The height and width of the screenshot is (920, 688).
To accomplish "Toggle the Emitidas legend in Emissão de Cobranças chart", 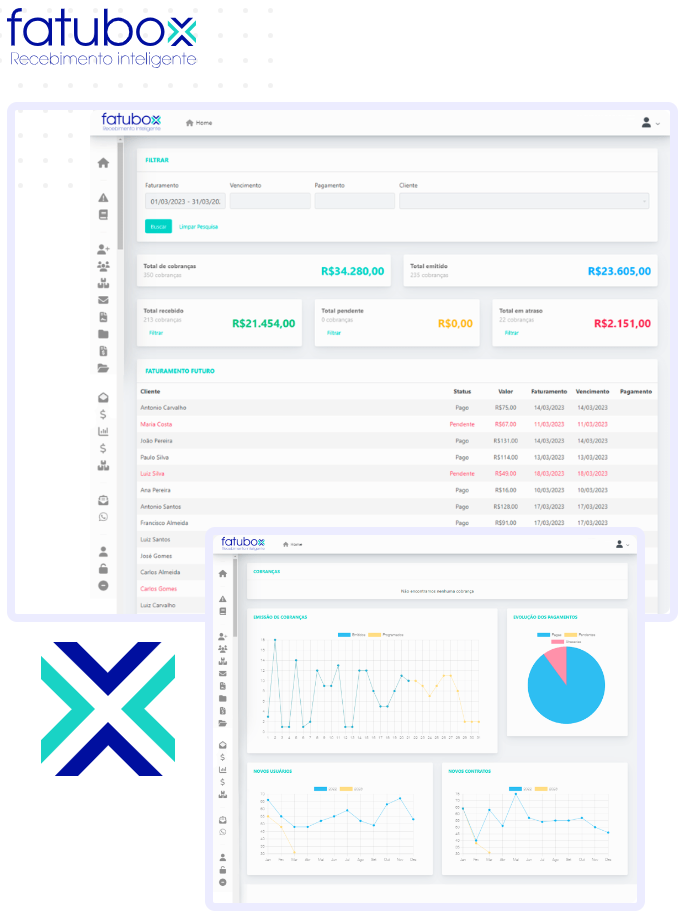I will [350, 635].
